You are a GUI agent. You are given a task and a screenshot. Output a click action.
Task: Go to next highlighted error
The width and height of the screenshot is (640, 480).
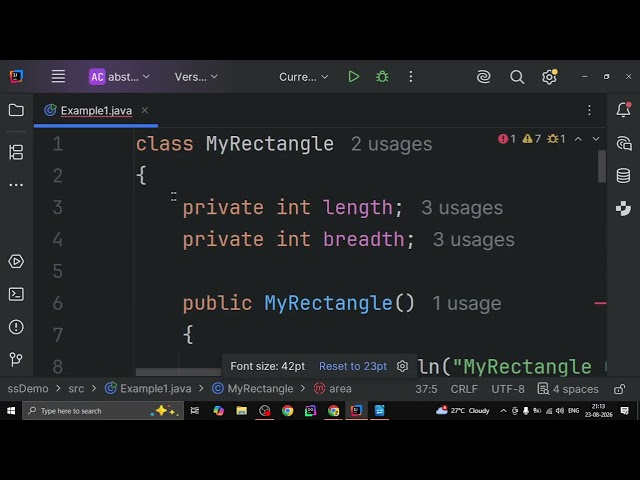tap(596, 139)
